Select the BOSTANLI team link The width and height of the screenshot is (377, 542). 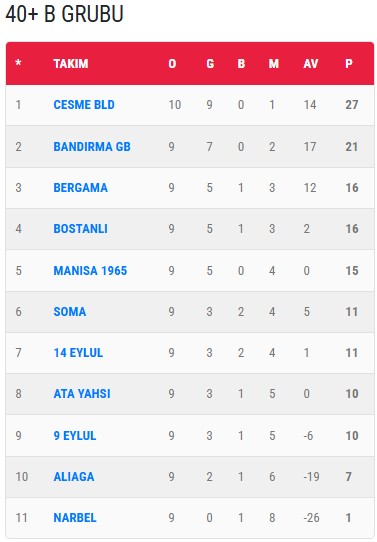[81, 229]
